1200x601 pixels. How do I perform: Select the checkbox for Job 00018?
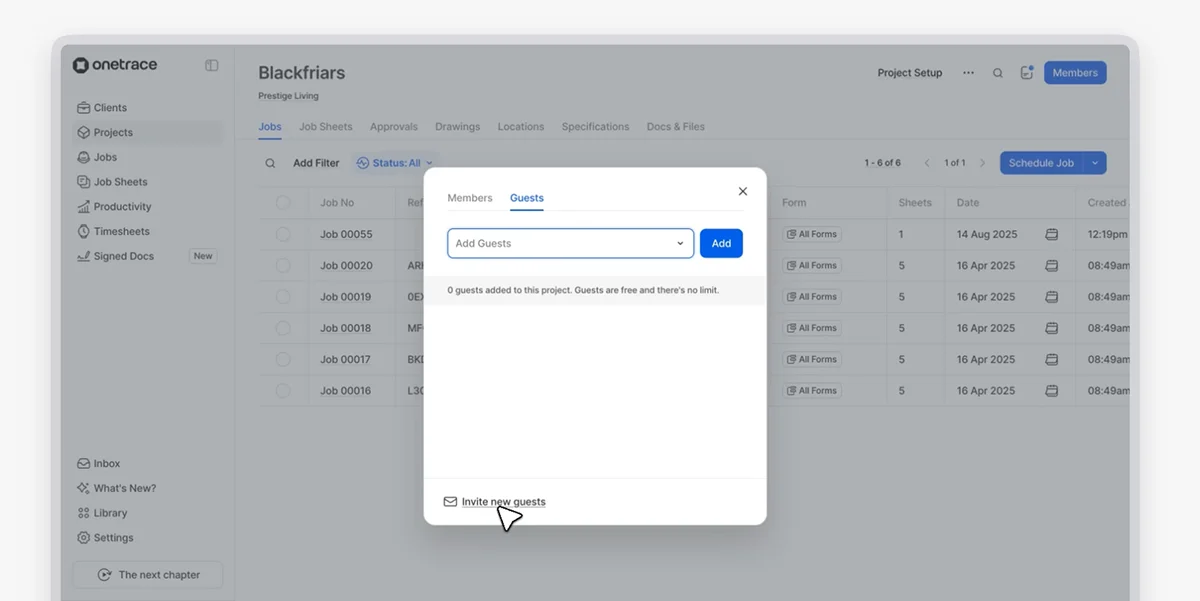(x=283, y=328)
